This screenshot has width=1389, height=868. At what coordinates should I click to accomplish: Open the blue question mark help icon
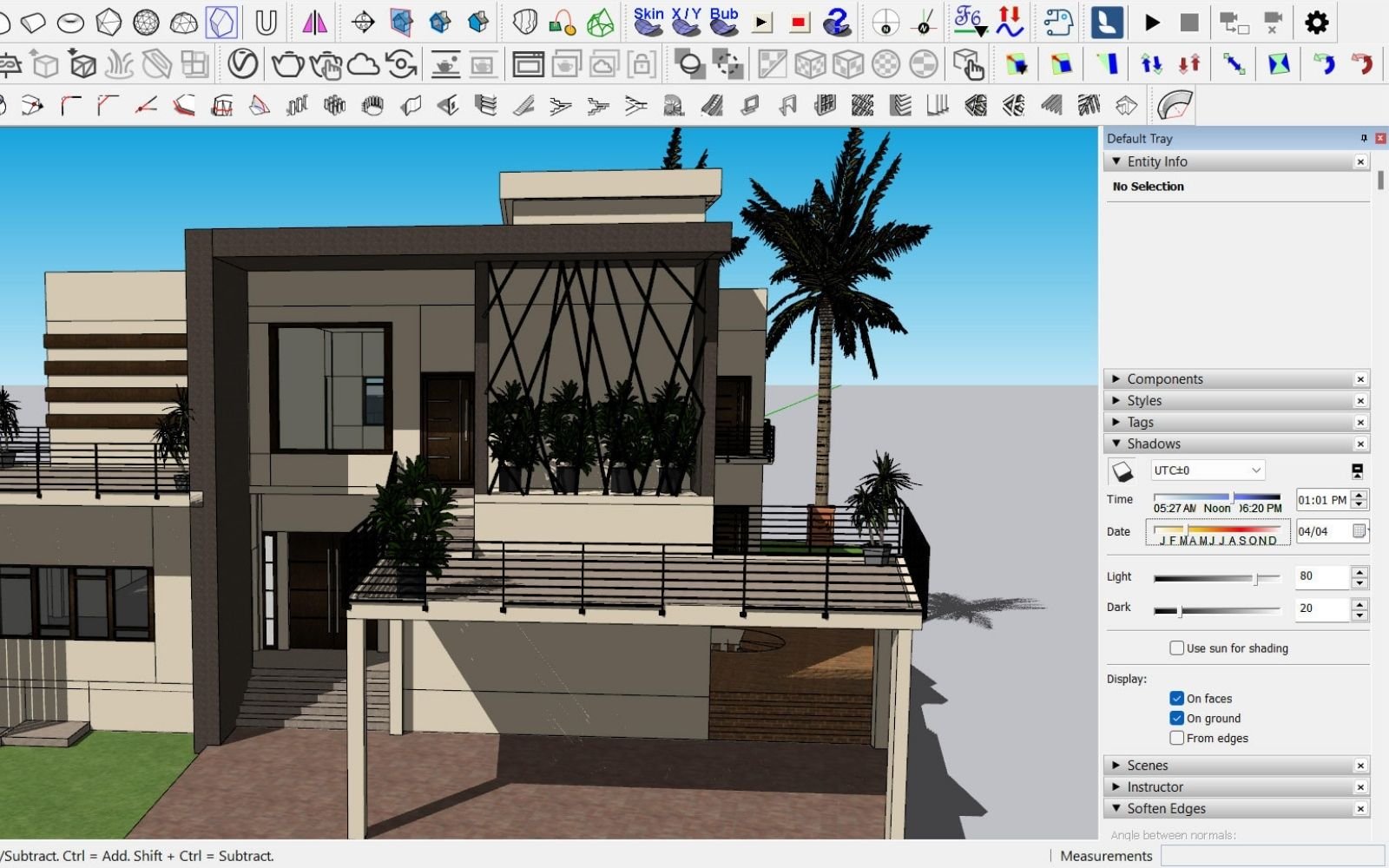point(836,22)
